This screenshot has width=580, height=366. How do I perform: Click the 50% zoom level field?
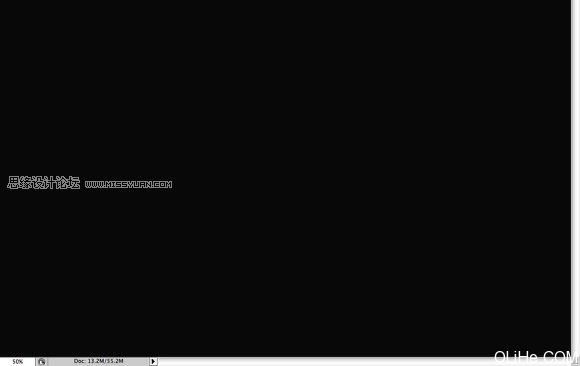pos(17,362)
